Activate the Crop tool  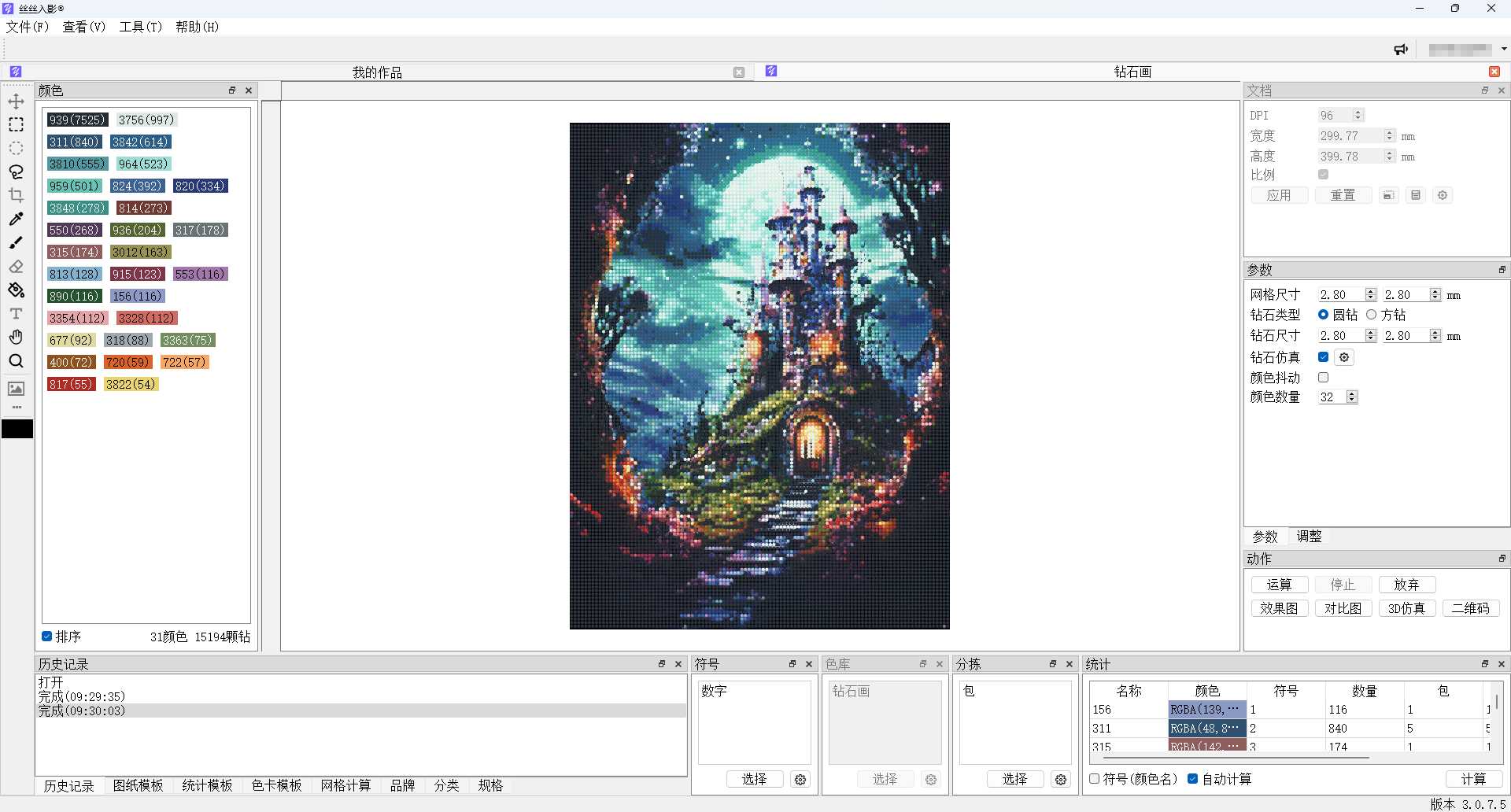coord(16,195)
